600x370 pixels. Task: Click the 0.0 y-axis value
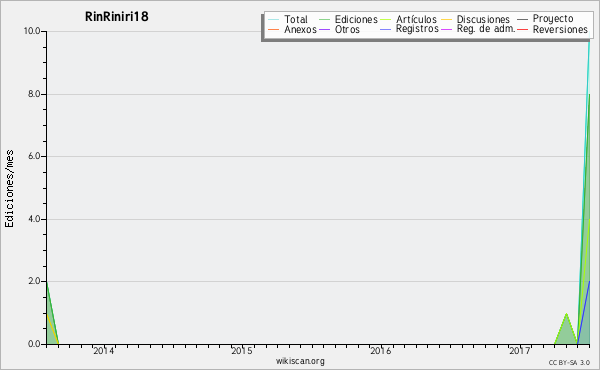click(x=34, y=344)
